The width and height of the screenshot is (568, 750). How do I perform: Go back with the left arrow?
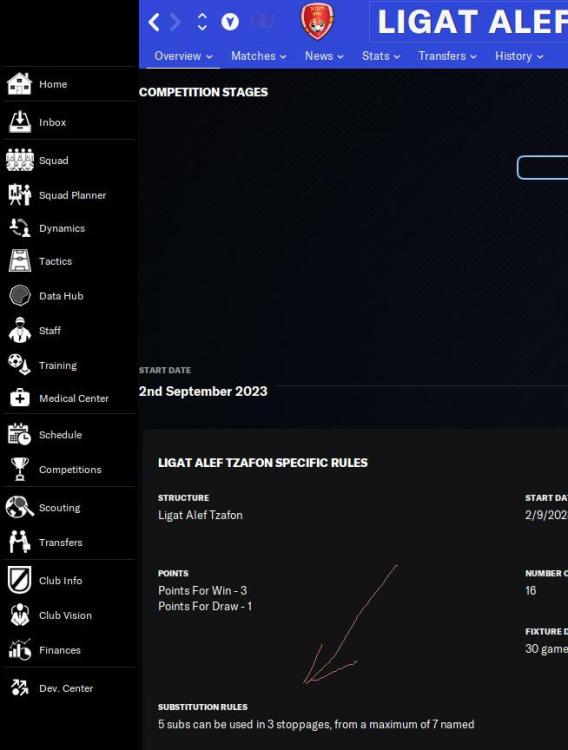(154, 22)
